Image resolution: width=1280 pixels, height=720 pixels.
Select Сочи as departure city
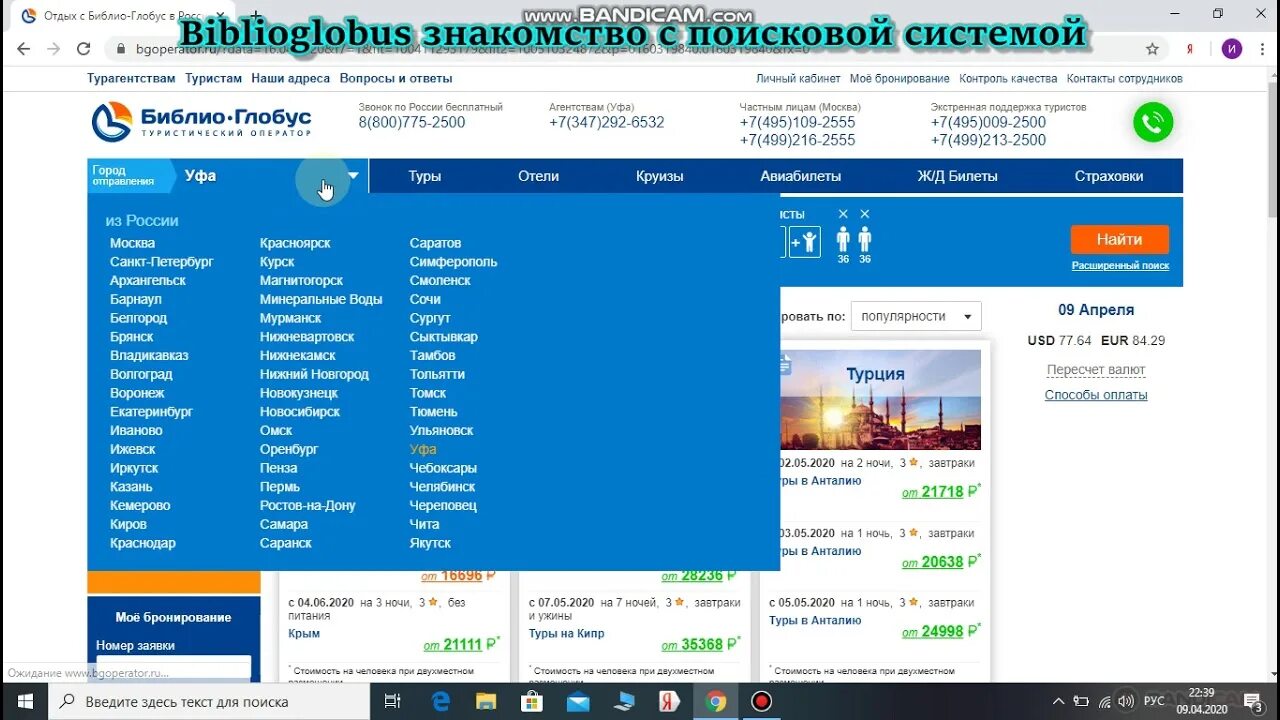coord(425,299)
